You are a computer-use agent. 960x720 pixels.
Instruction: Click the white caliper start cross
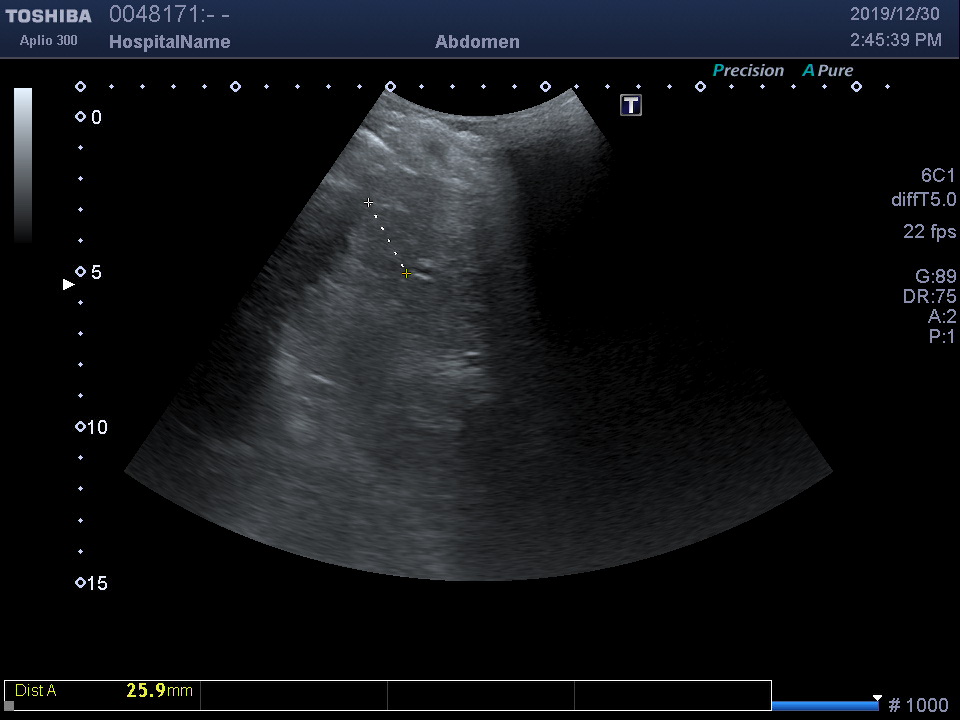tap(369, 203)
